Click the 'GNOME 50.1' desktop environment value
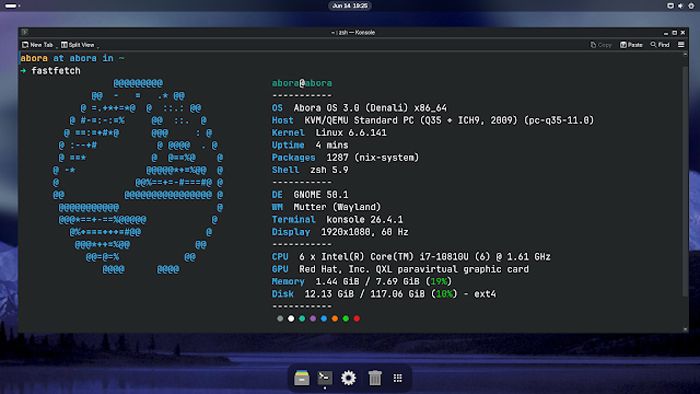This screenshot has height=394, width=700. click(x=321, y=195)
